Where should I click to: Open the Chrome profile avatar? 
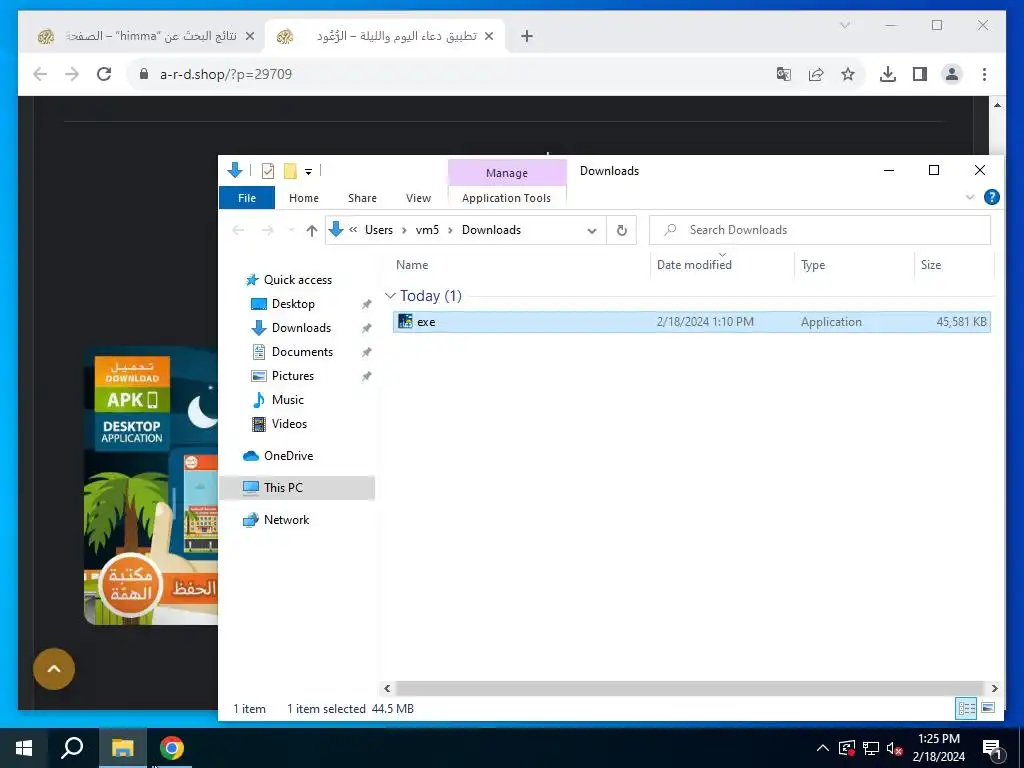coord(952,74)
